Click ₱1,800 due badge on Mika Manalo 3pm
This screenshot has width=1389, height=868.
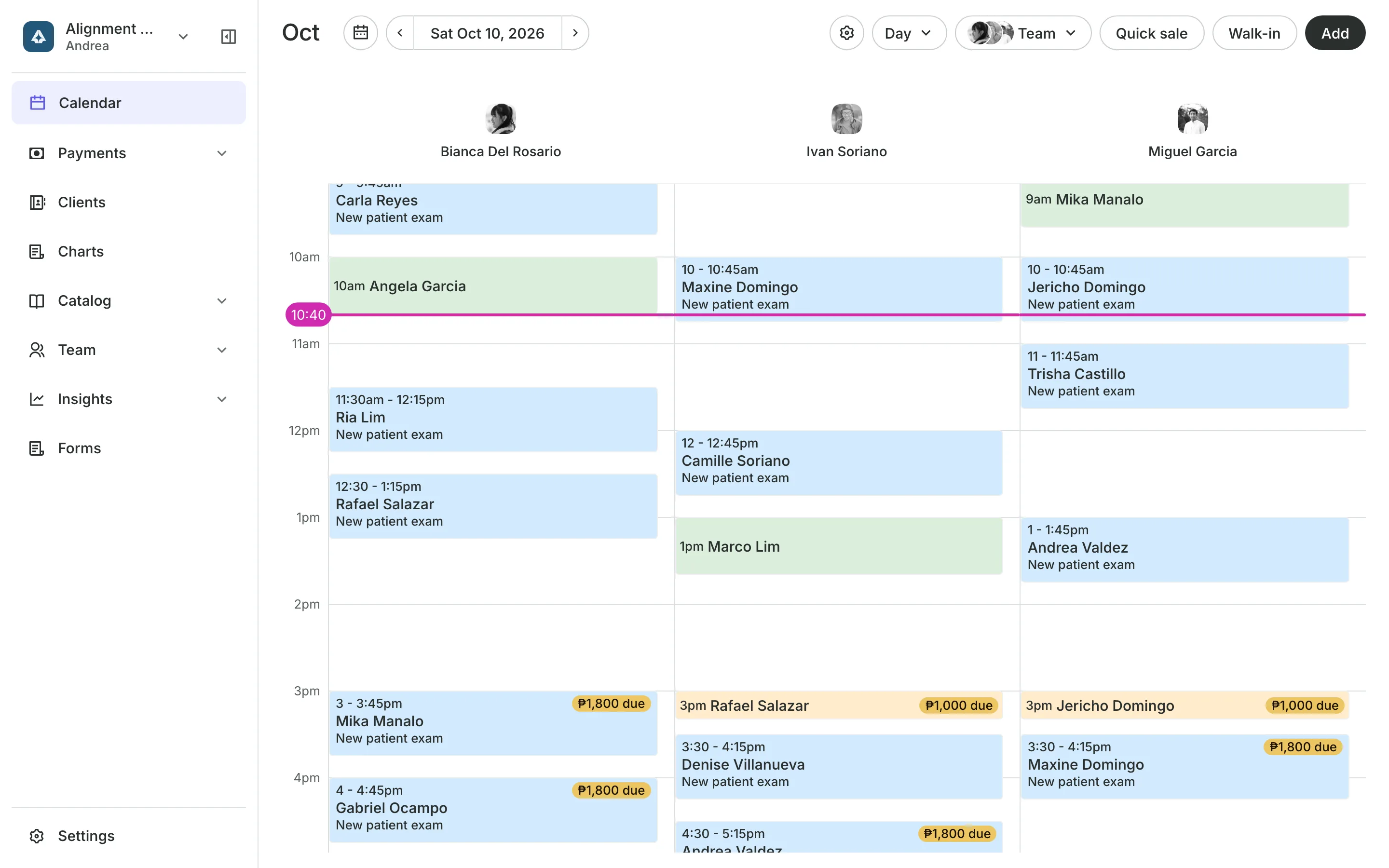[611, 703]
